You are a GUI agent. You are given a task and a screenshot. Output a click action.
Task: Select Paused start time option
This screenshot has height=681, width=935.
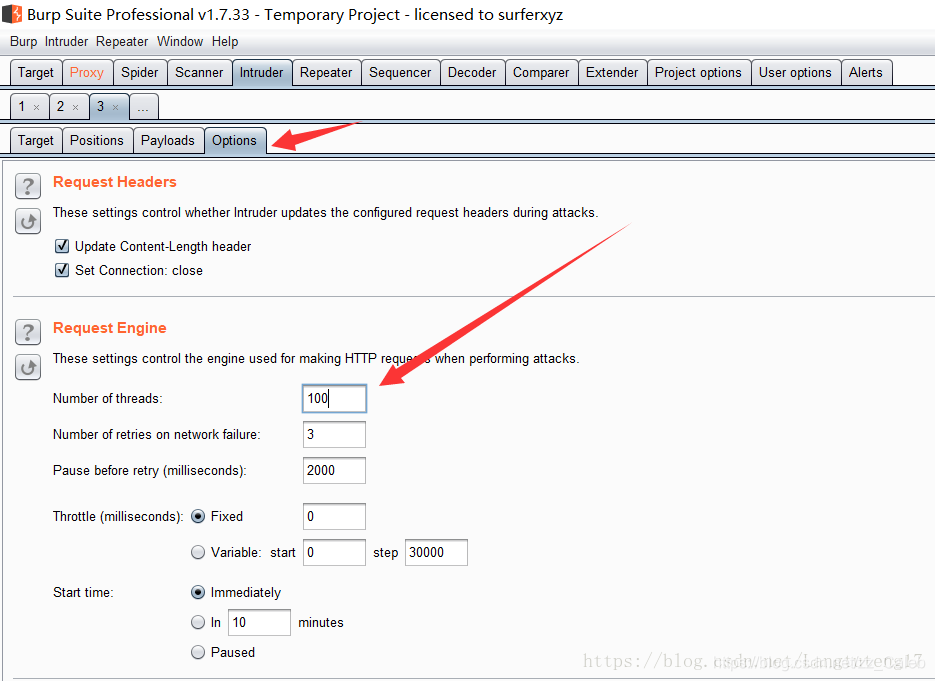[198, 652]
